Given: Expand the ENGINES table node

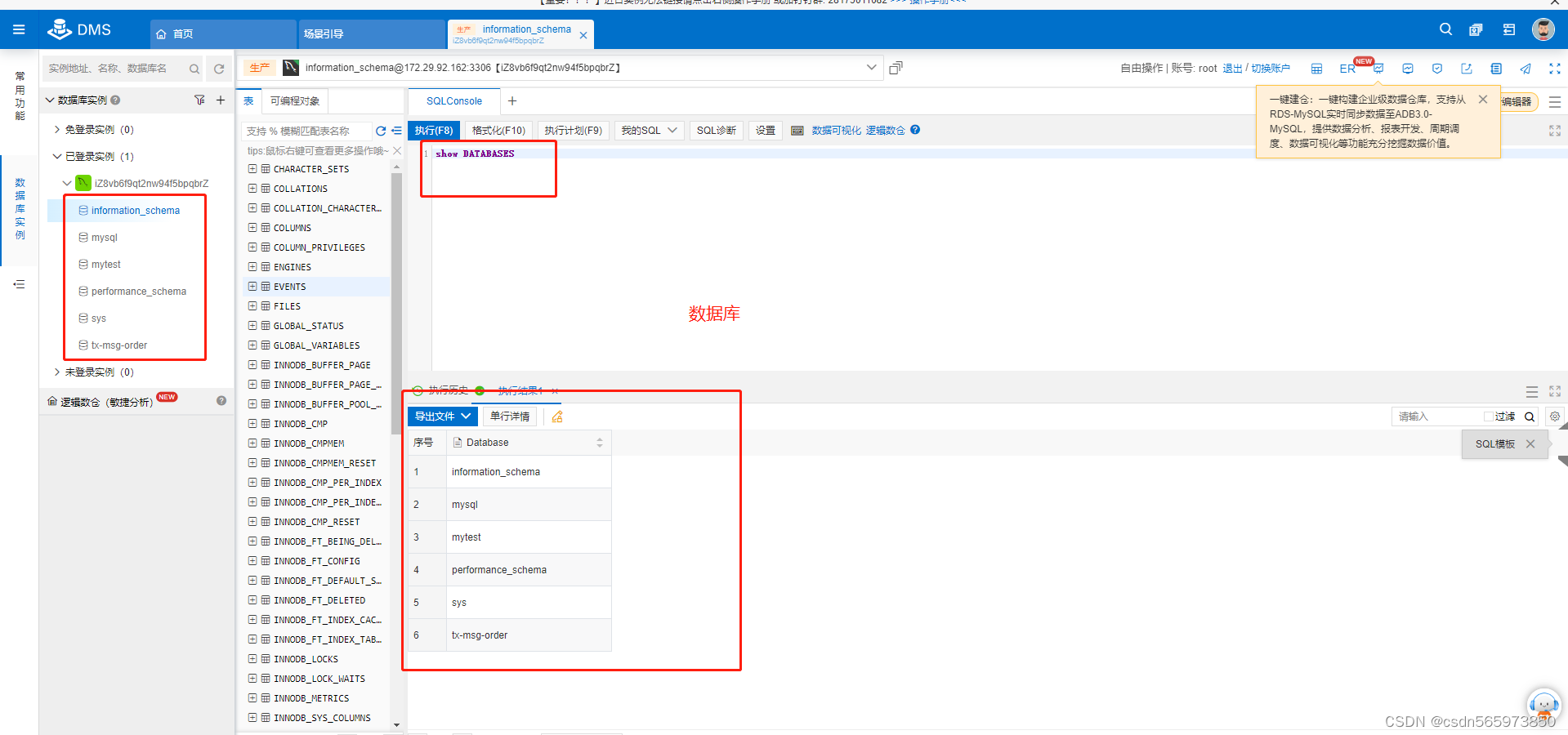Looking at the screenshot, I should click(x=252, y=267).
